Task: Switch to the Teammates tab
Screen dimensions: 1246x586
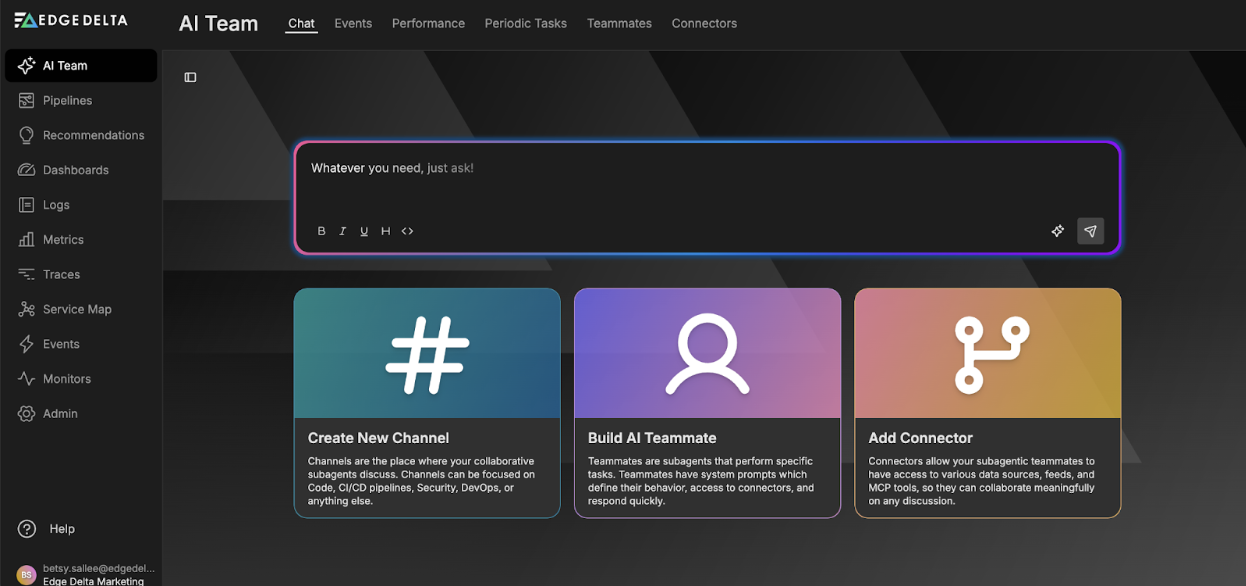Action: (x=619, y=23)
